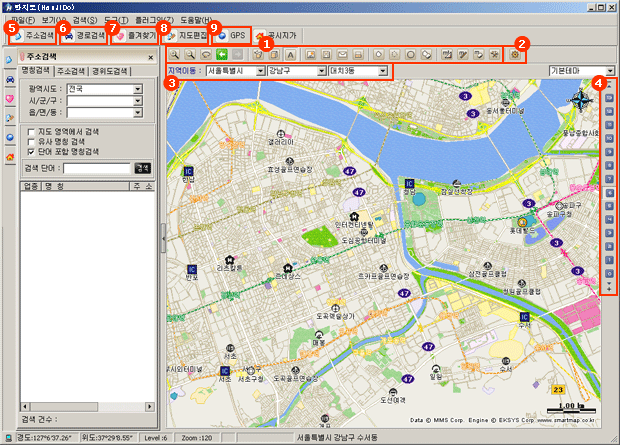Viewport: 620px width, 445px height.
Task: Open the gear settings icon in toolbar
Action: coord(514,54)
